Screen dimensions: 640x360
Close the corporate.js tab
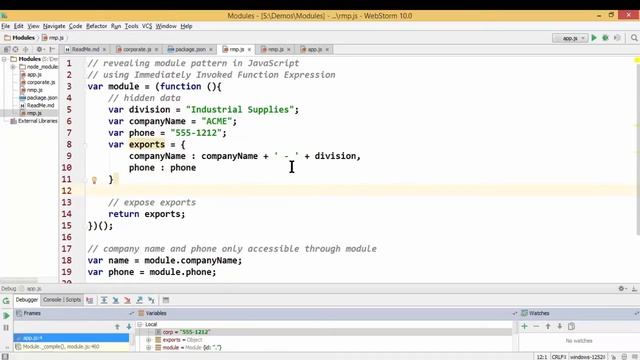click(x=156, y=50)
